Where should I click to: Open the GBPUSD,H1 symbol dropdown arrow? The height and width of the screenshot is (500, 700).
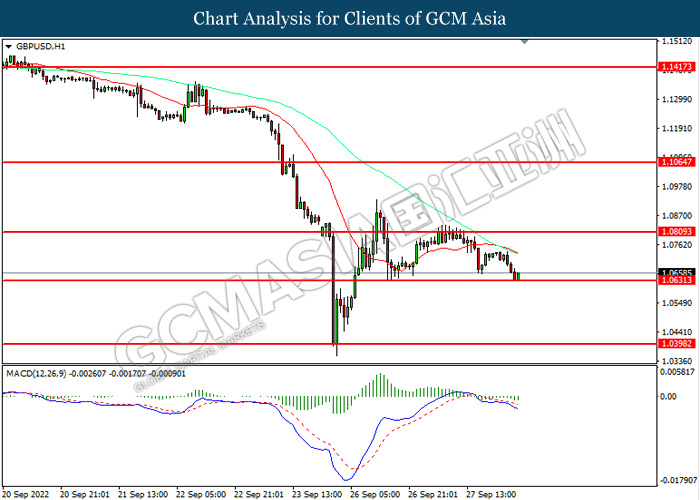(8, 46)
